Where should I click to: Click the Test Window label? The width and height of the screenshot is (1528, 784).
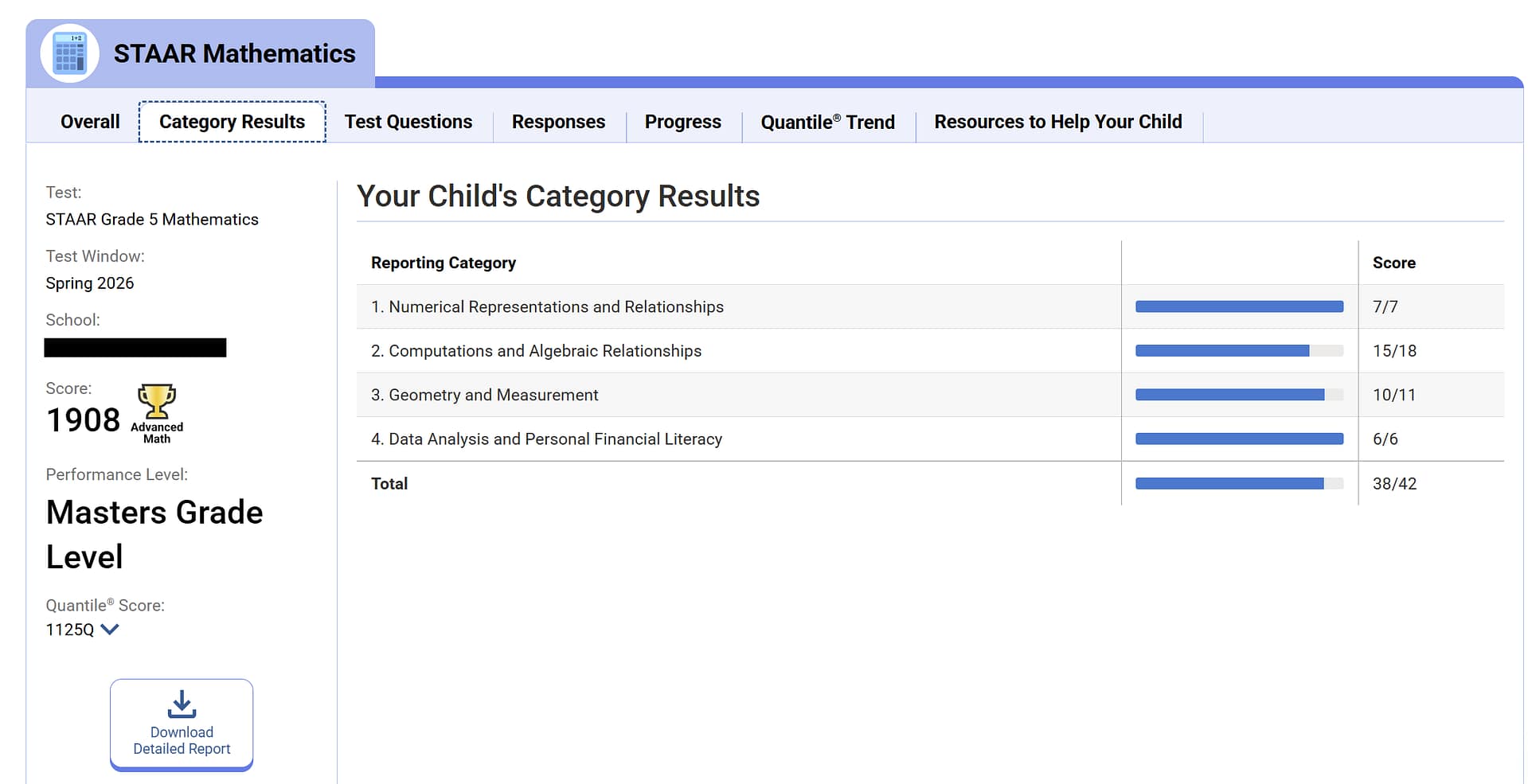[95, 256]
